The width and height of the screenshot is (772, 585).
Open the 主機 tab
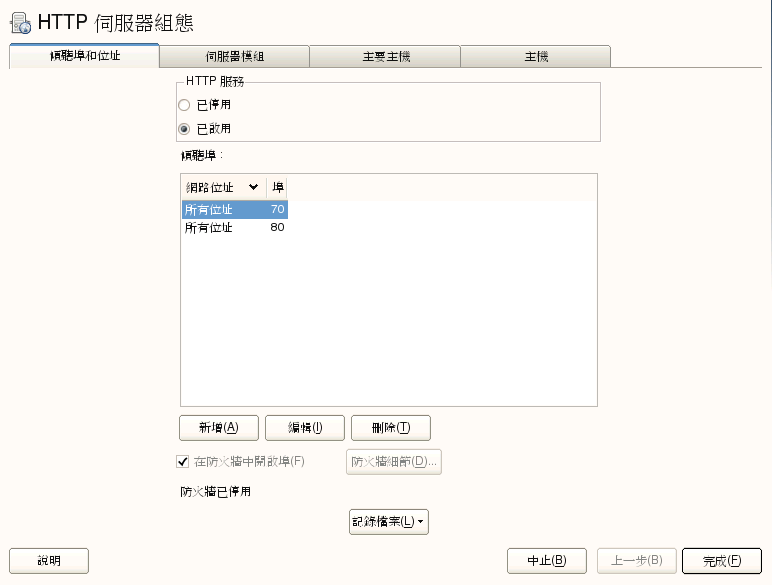535,56
